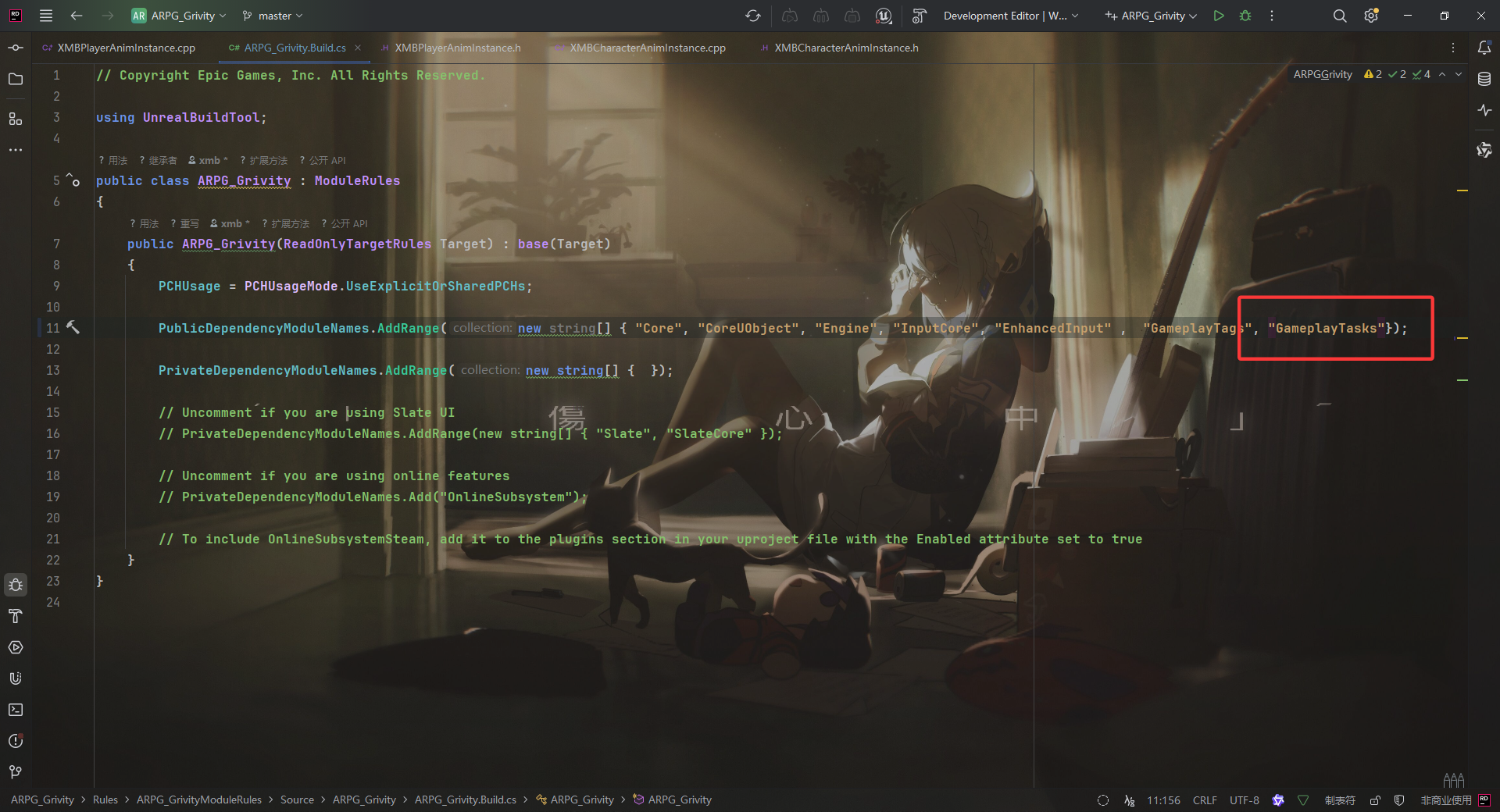Open the UTF-8 encoding selector

pos(1245,800)
